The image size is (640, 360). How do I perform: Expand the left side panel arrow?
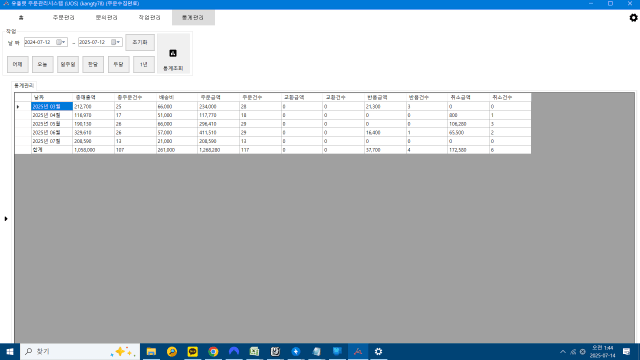point(6,219)
